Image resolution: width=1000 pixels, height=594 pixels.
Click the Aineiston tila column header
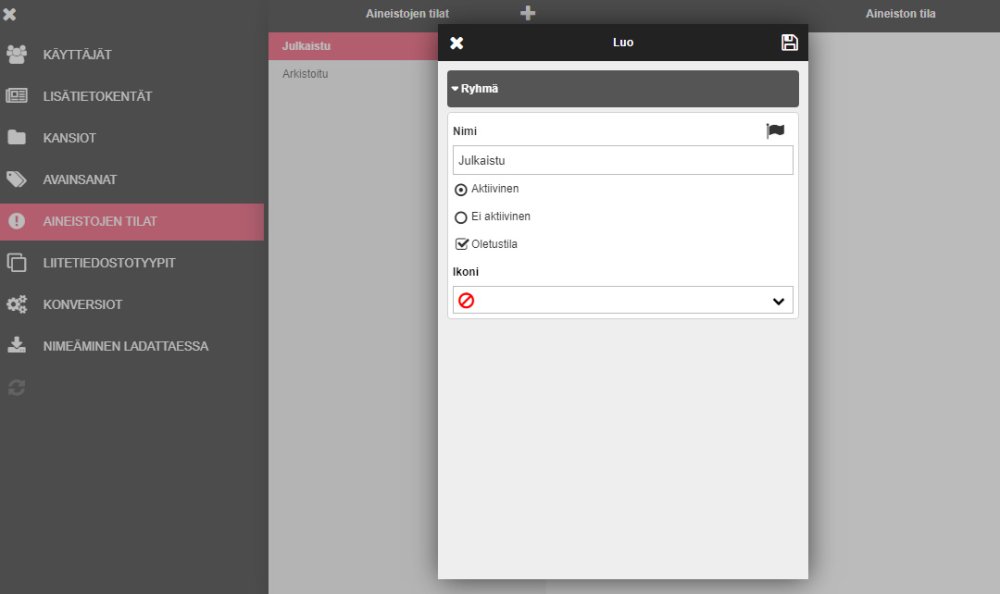pyautogui.click(x=900, y=13)
